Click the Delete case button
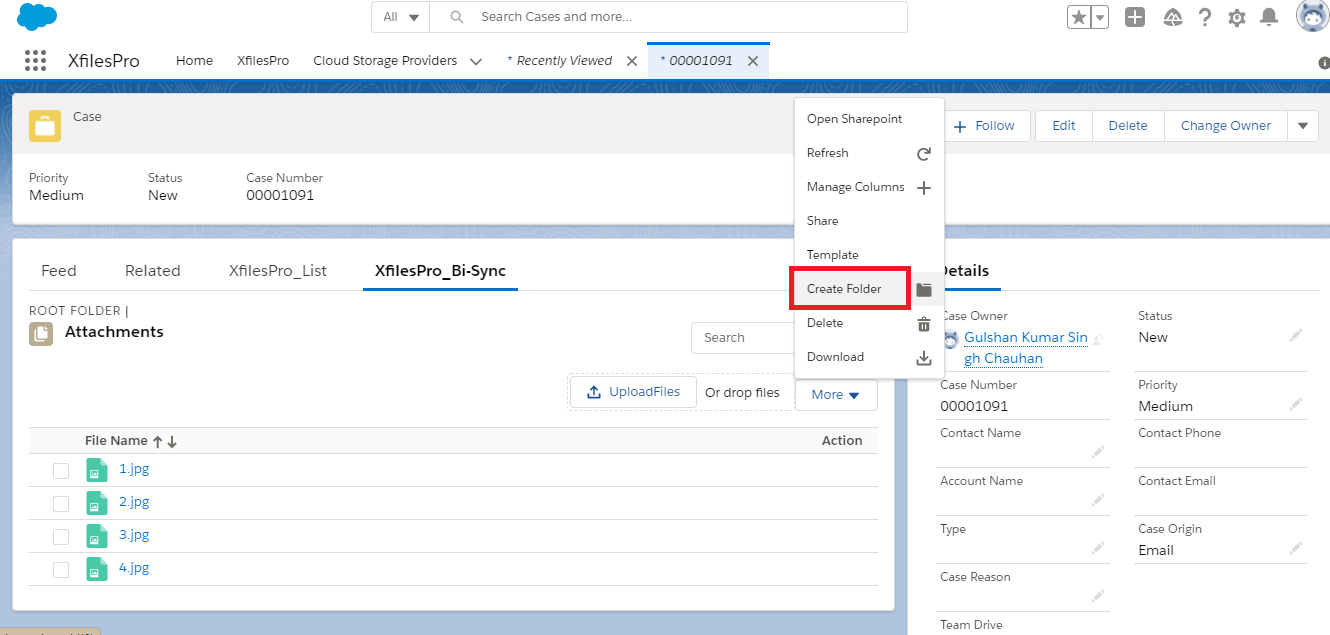Screen dimensions: 1330x635 (1128, 126)
